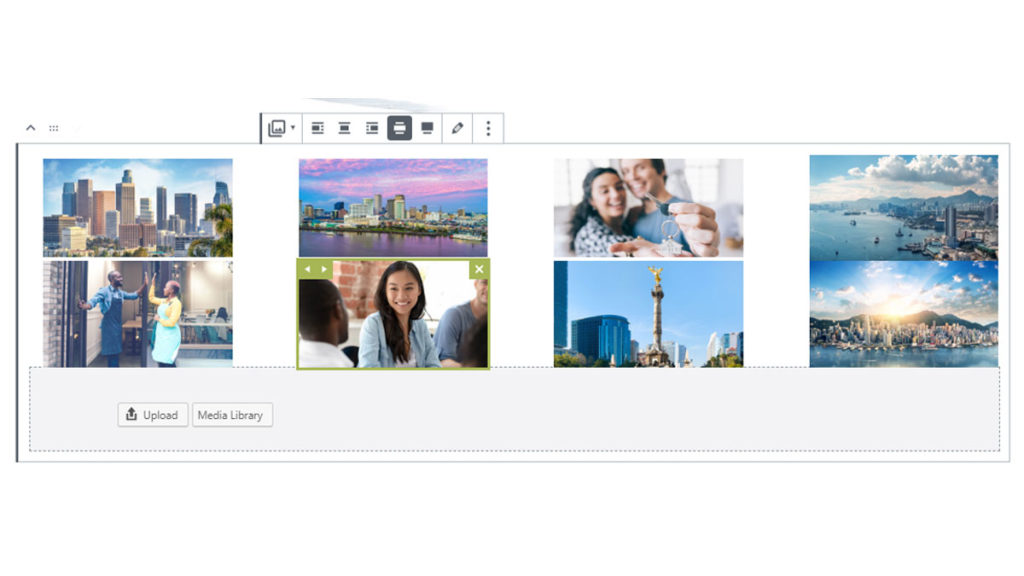Toggle the full width alignment
The image size is (1024, 576).
[x=427, y=128]
